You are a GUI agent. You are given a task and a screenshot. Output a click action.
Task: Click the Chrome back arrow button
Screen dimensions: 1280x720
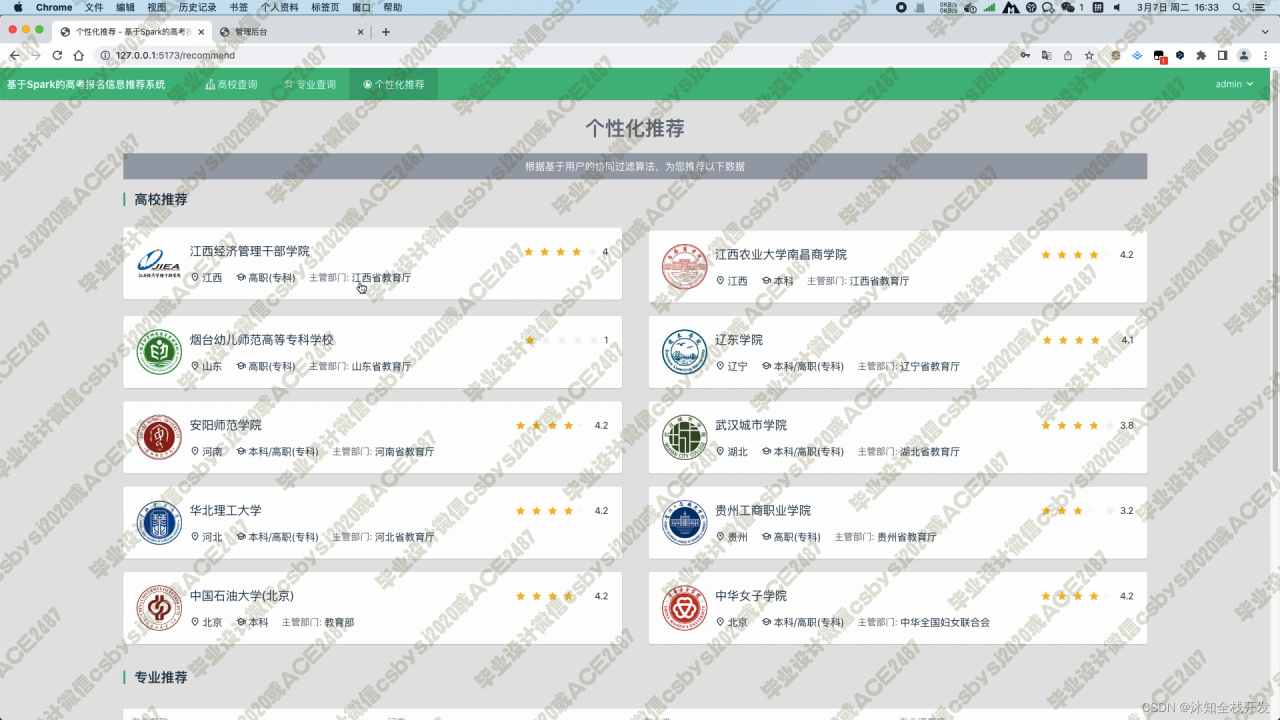tap(14, 56)
